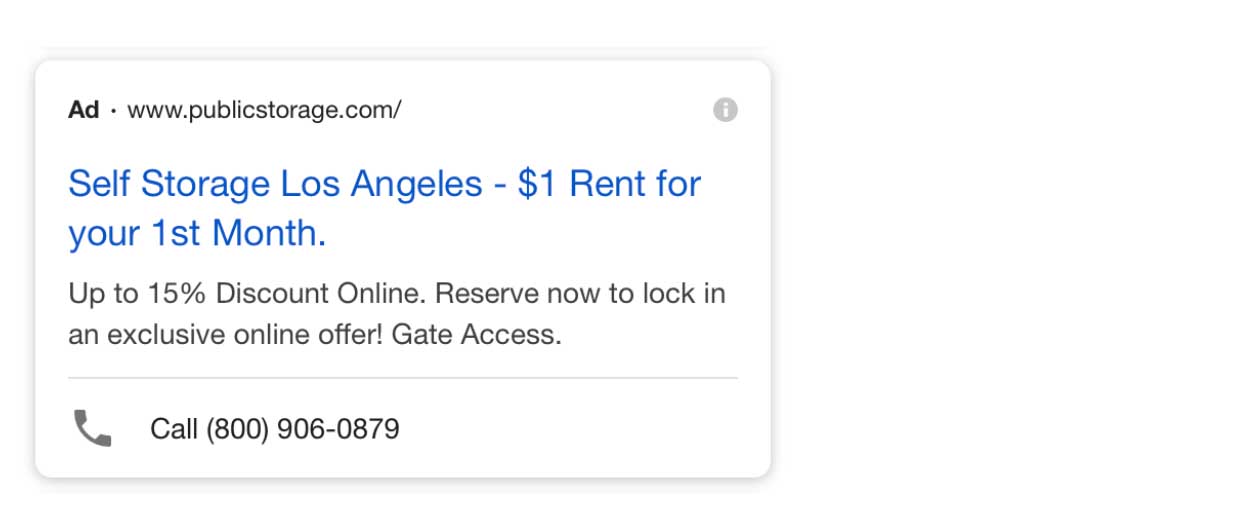The height and width of the screenshot is (520, 1234).
Task: Open the Self Storage Los Angeles headline
Action: [x=385, y=208]
